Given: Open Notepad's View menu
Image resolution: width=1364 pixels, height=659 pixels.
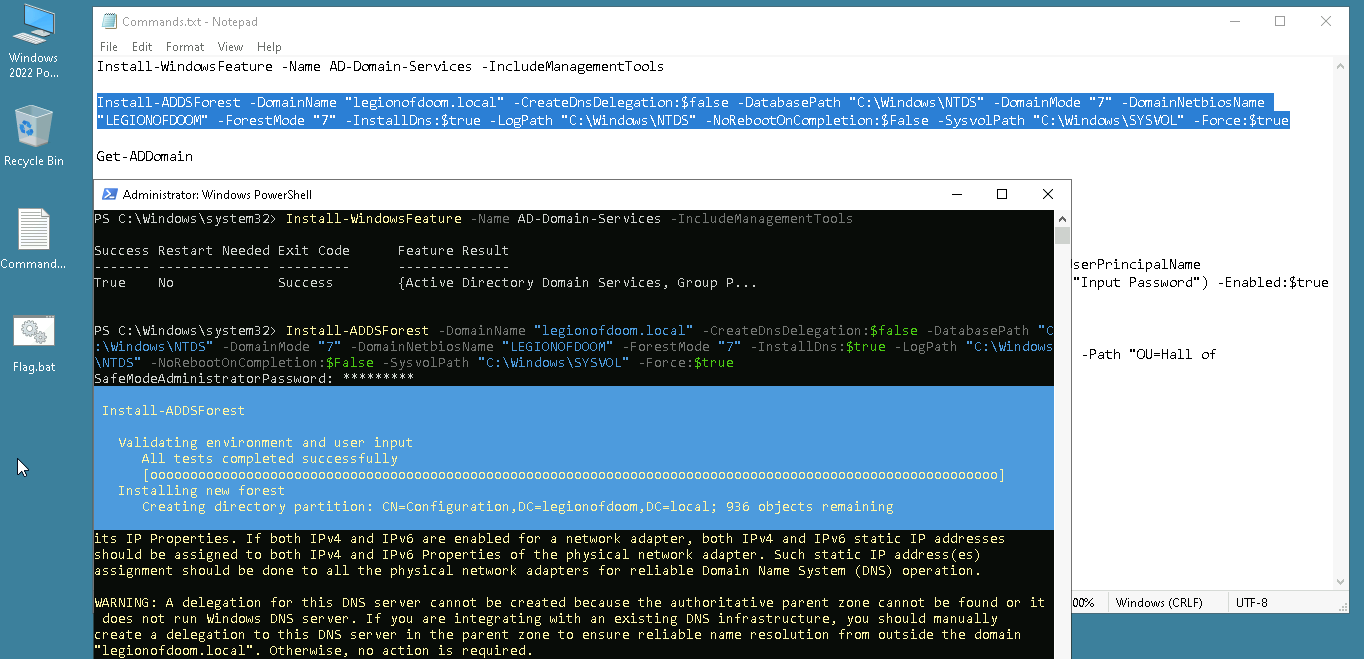Looking at the screenshot, I should pos(230,47).
